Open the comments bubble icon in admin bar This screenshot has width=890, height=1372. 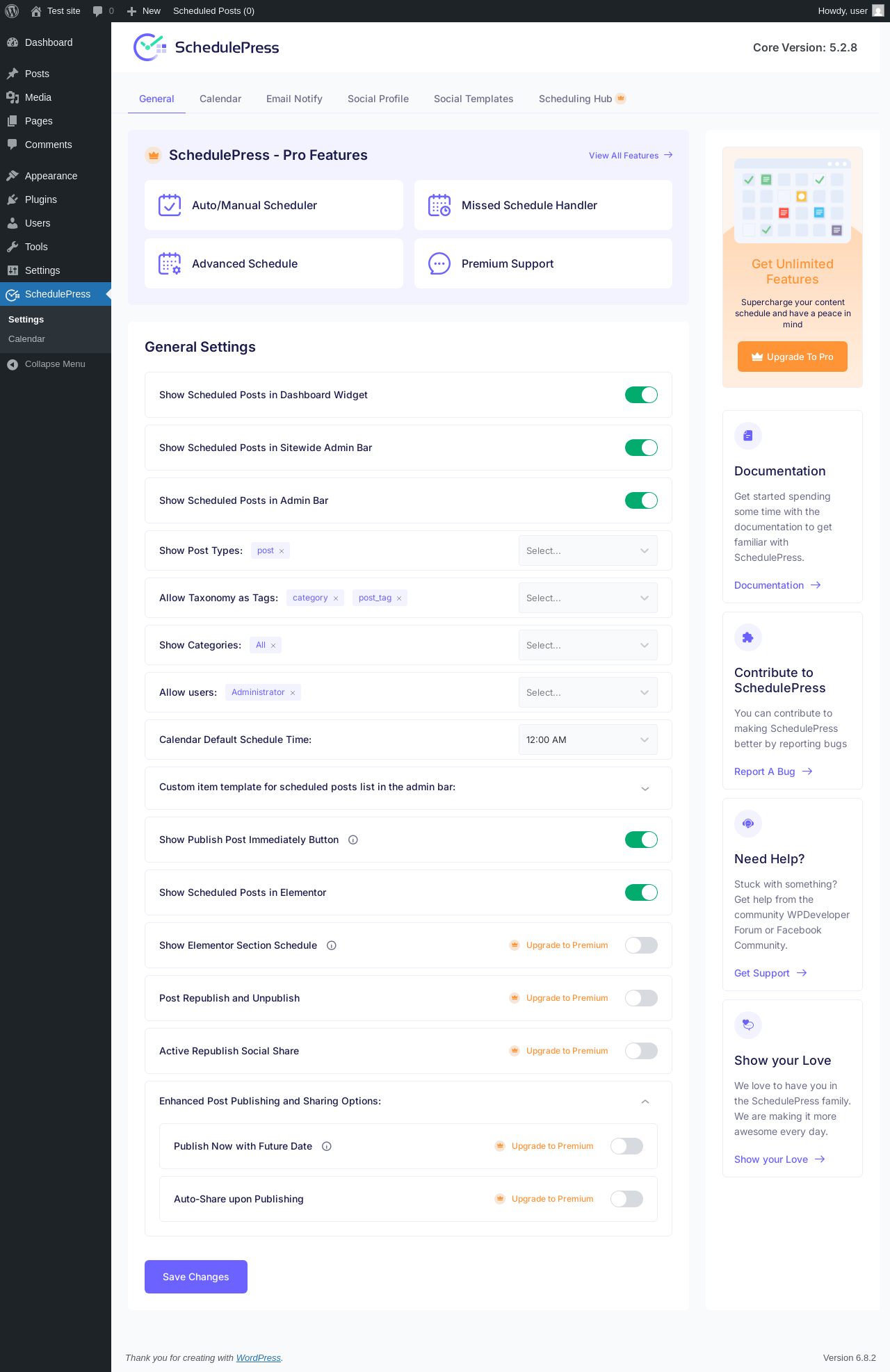[97, 11]
